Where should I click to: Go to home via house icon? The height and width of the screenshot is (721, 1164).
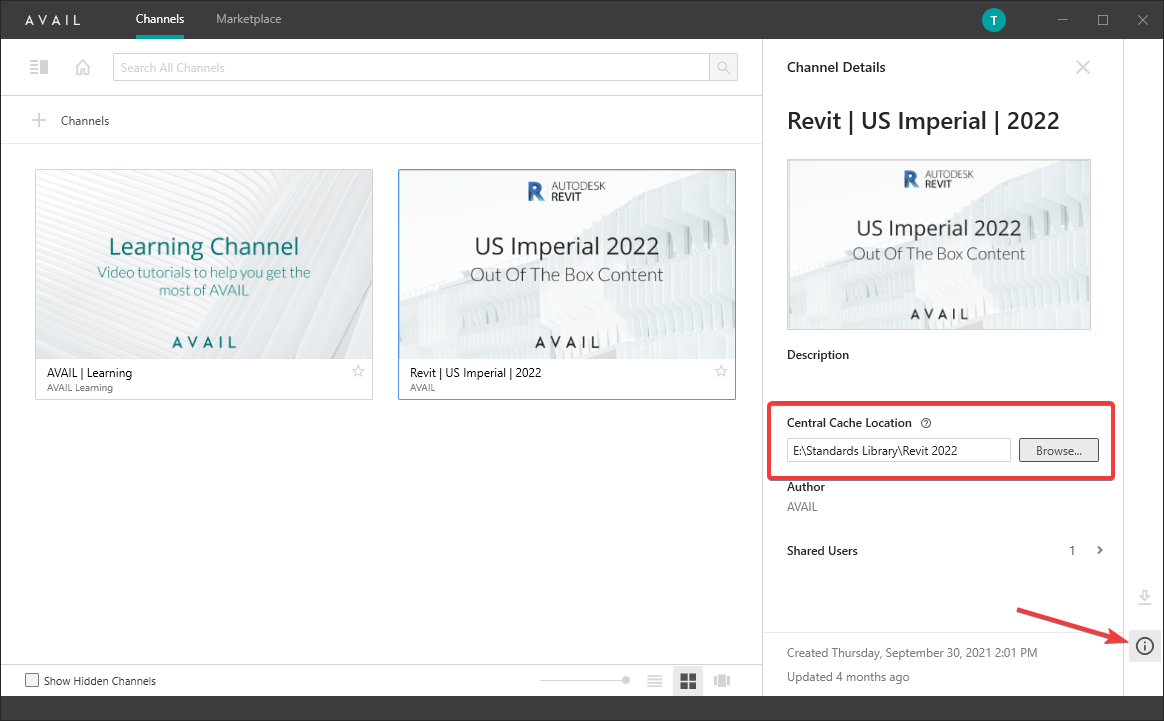[82, 68]
